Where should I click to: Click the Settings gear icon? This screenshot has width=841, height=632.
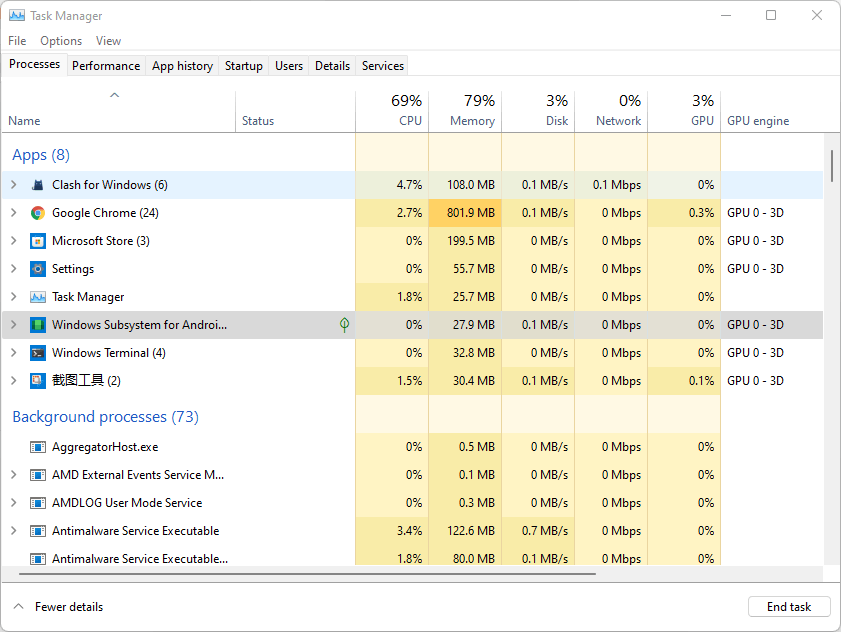38,269
